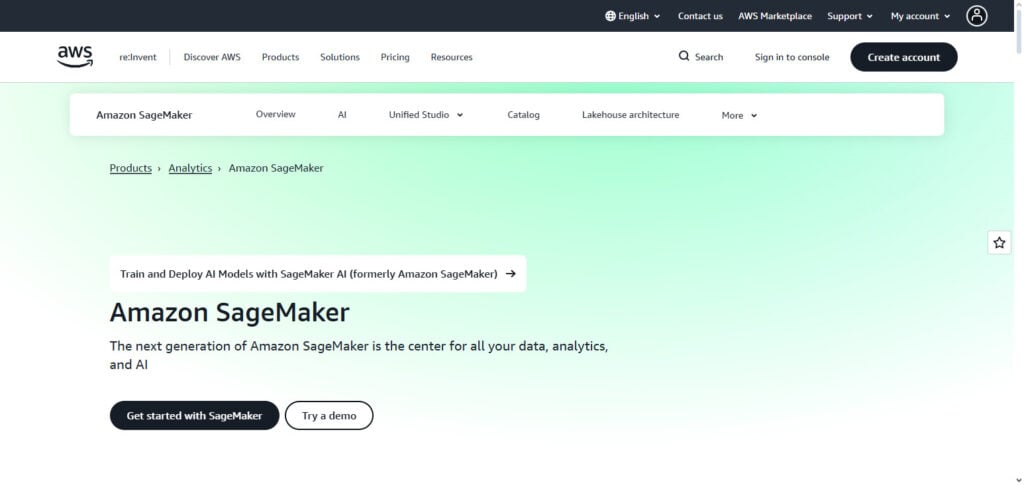Viewport: 1024px width, 485px height.
Task: Click the Create account button
Action: click(903, 57)
